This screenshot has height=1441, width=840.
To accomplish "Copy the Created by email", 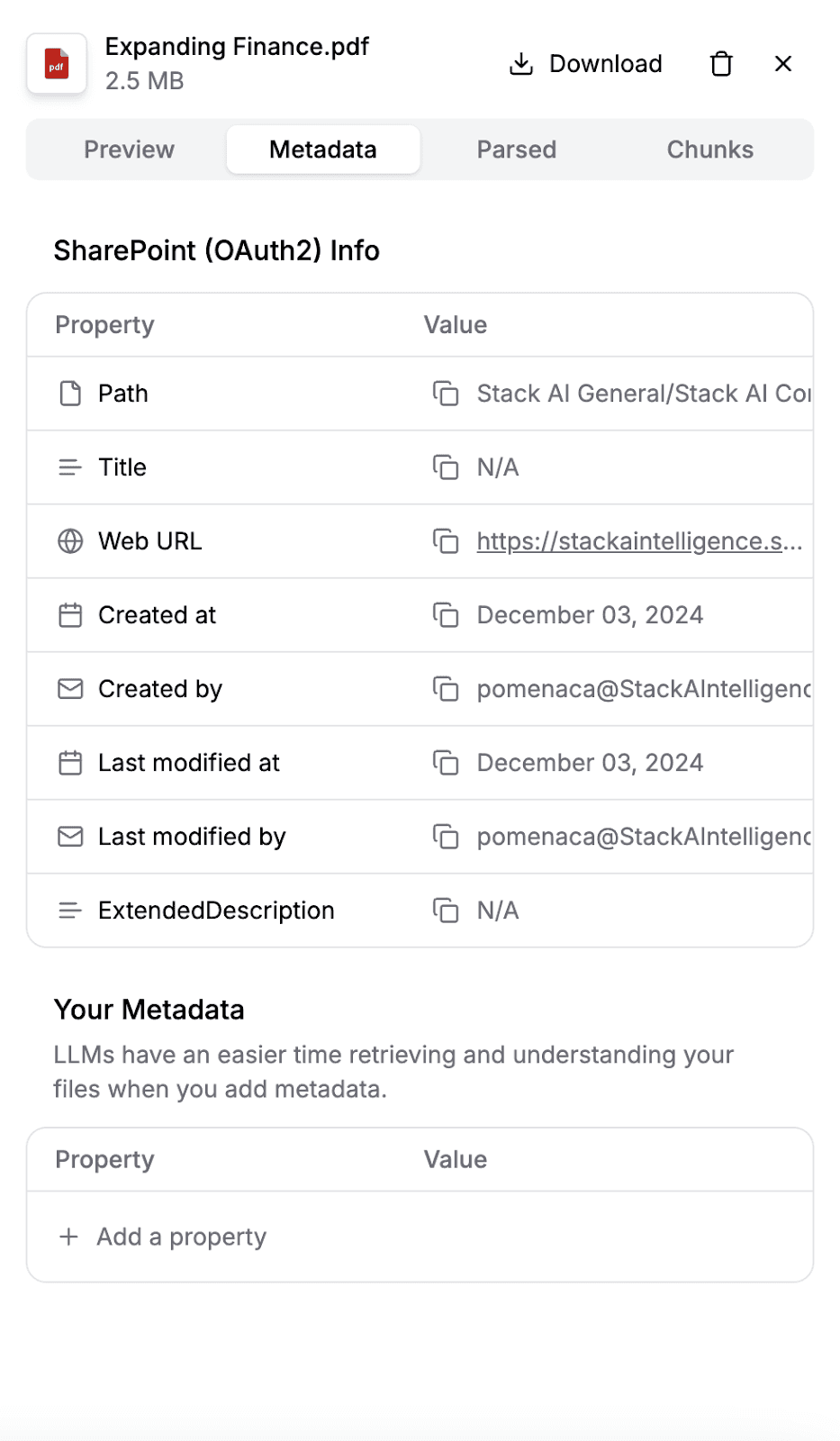I will click(x=446, y=689).
